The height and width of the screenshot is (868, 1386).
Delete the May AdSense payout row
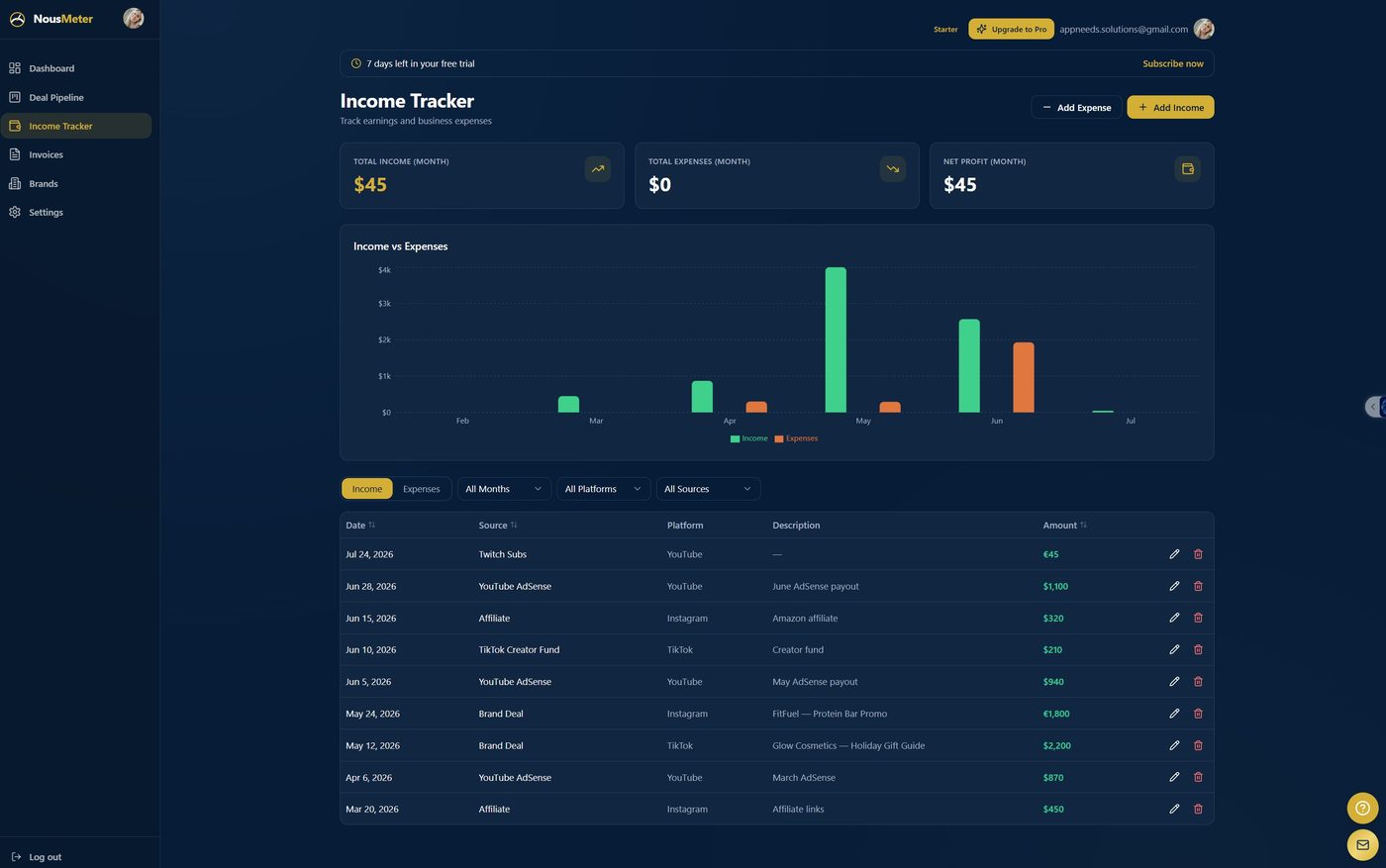pyautogui.click(x=1198, y=682)
